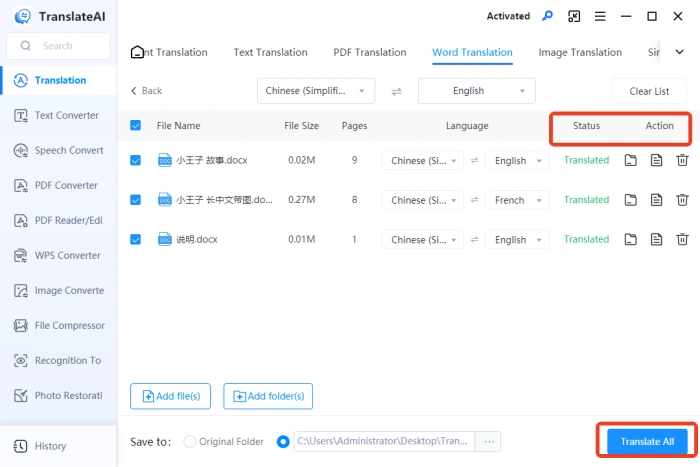Open the key activation icon
The image size is (700, 467).
coord(547,16)
